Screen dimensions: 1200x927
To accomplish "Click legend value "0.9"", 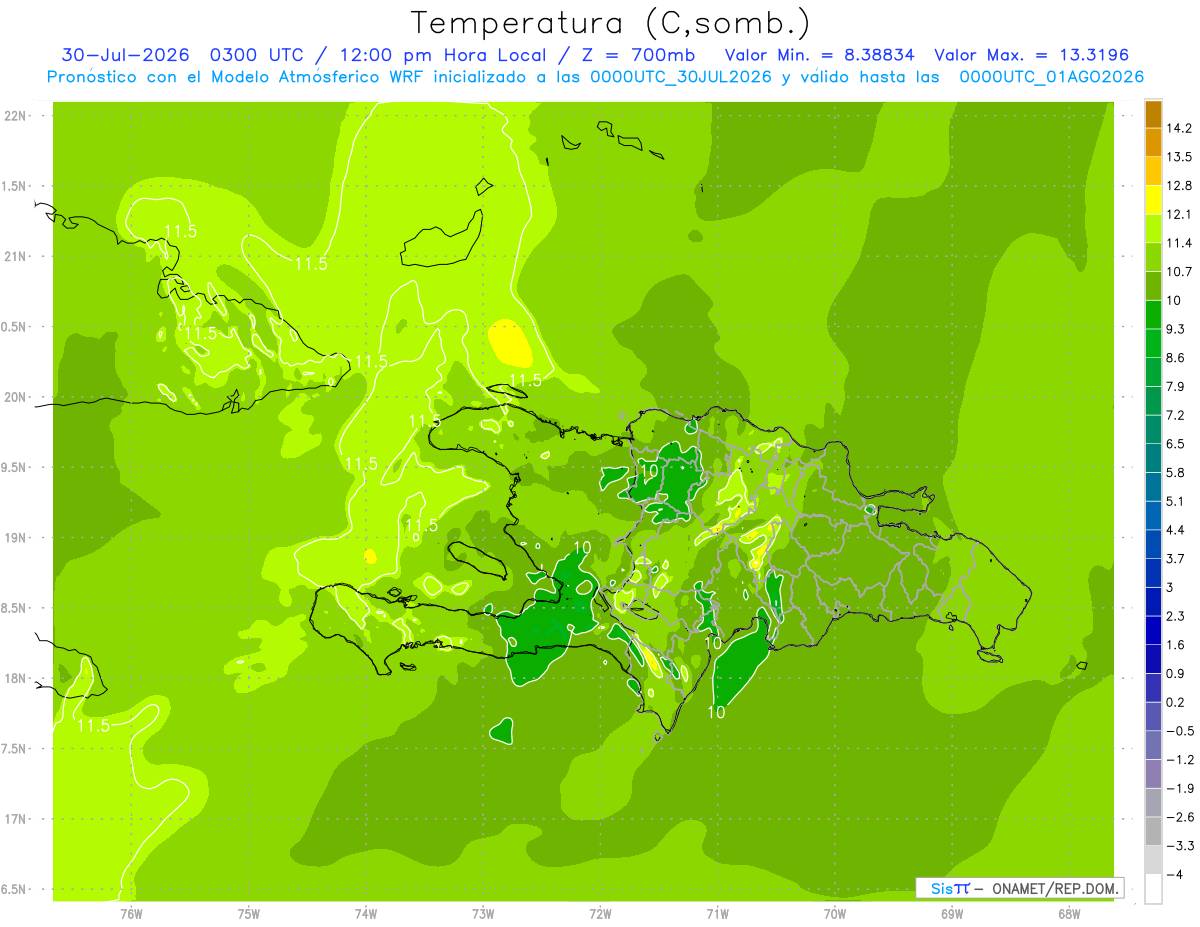I will (1178, 673).
